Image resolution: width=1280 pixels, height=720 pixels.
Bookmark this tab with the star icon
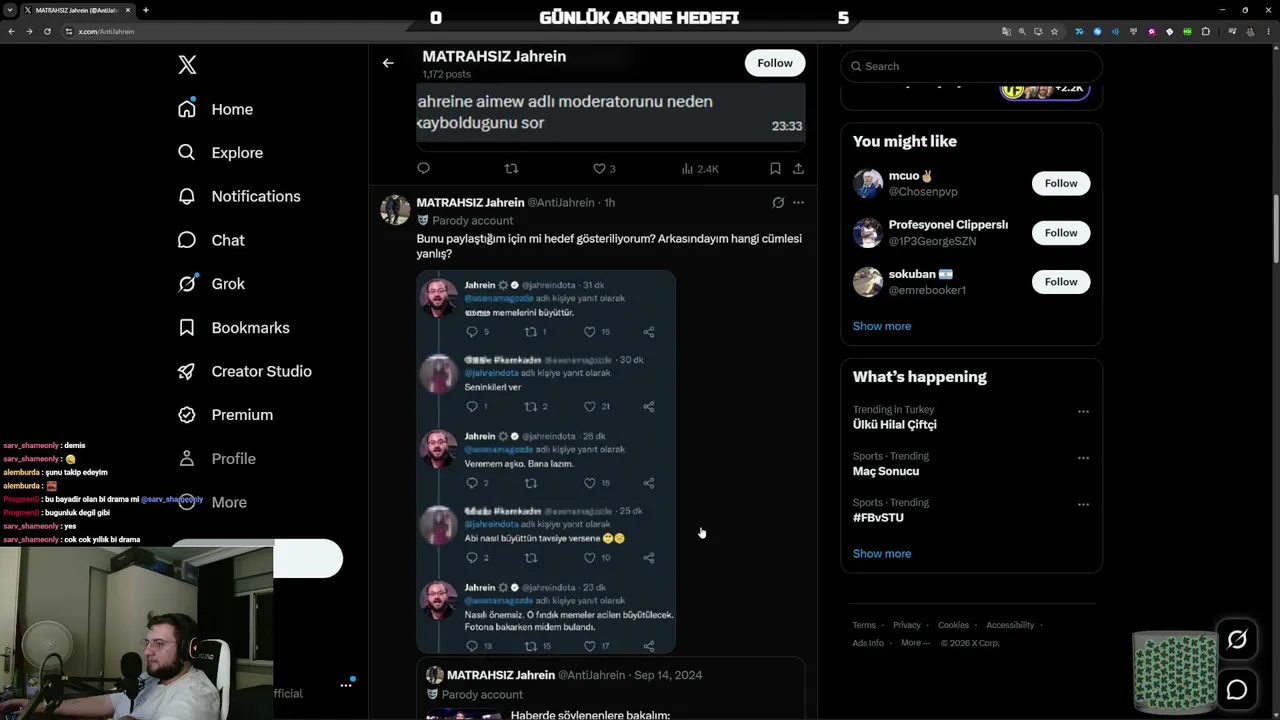(x=1054, y=31)
